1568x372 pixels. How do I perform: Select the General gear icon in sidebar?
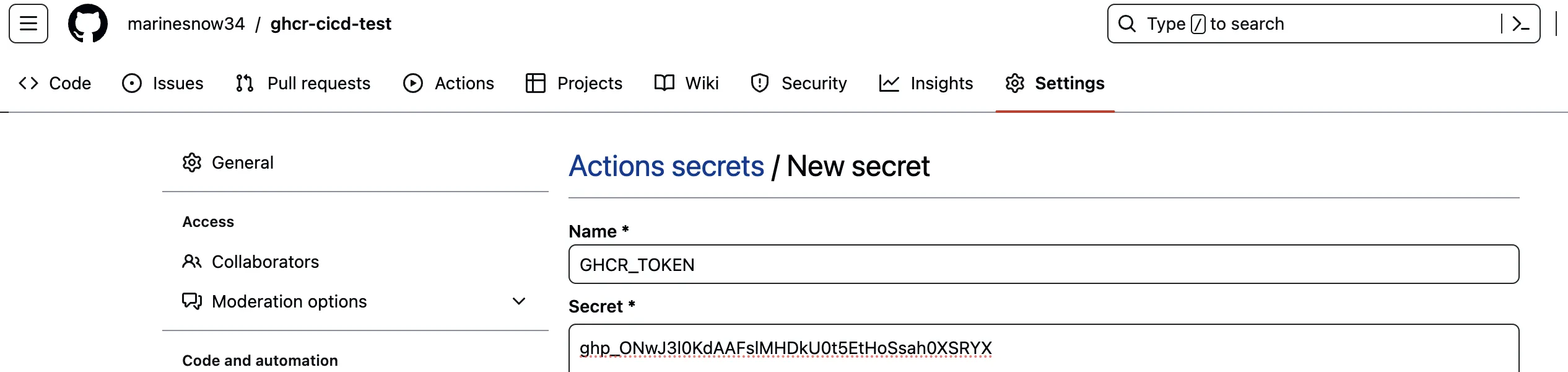tap(192, 162)
